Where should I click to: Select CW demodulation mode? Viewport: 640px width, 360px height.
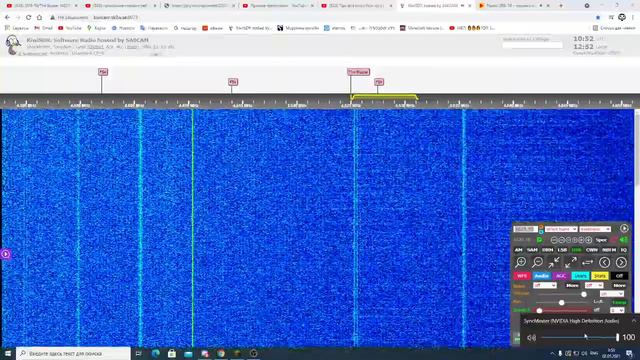[x=591, y=250]
